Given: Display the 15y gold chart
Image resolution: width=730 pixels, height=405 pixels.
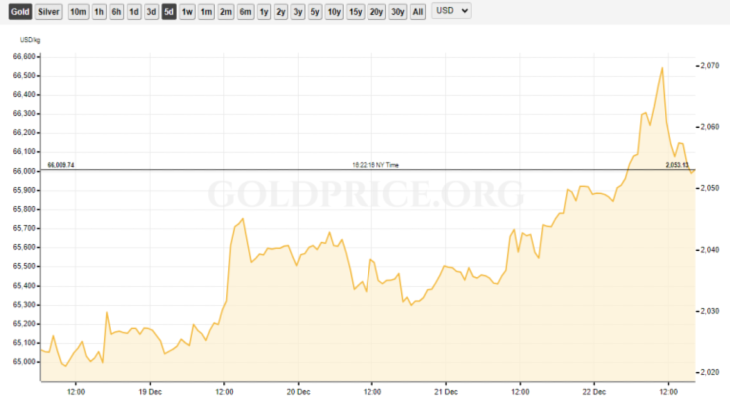Looking at the screenshot, I should (x=356, y=12).
